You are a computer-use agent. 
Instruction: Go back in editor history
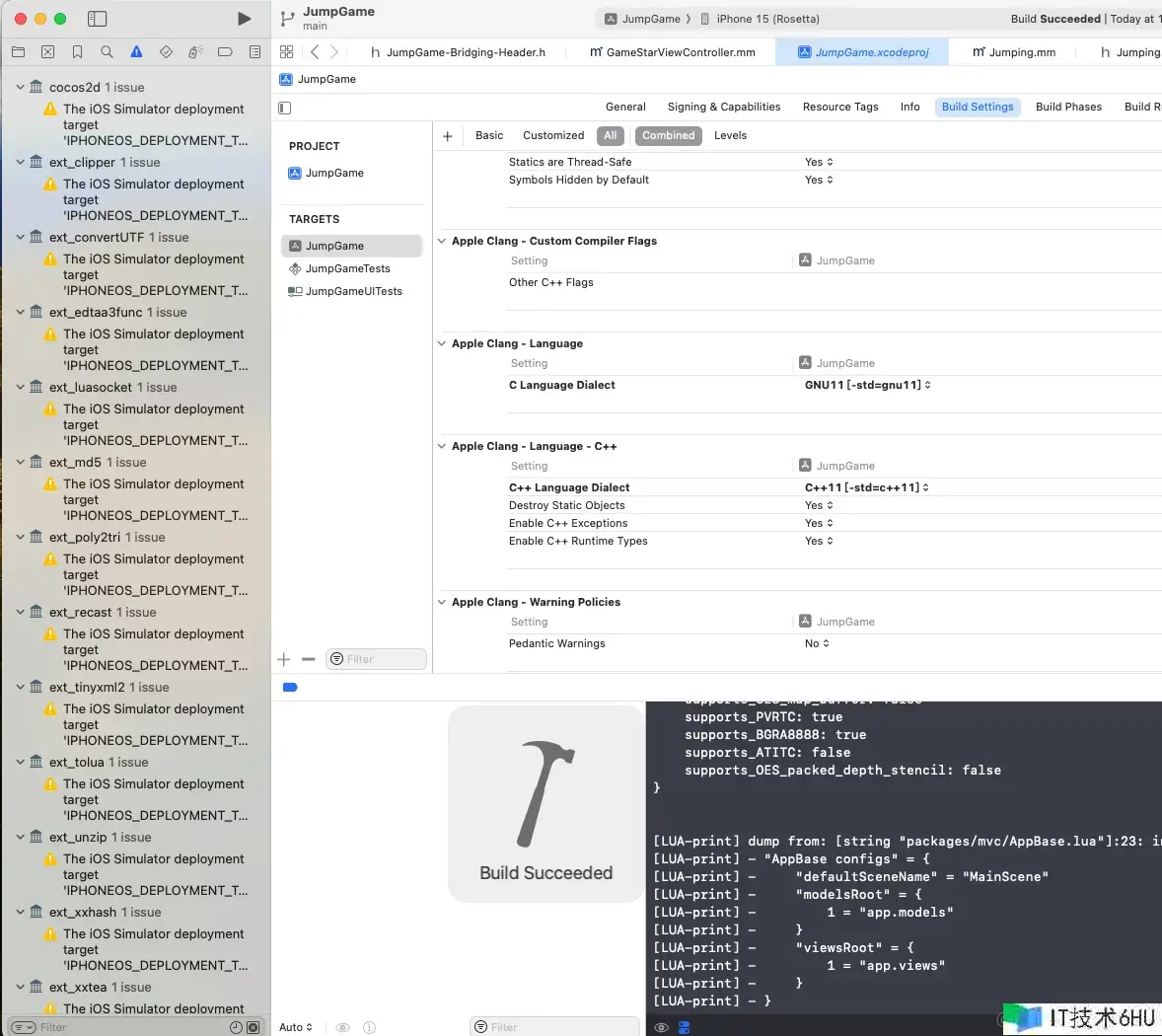point(315,52)
